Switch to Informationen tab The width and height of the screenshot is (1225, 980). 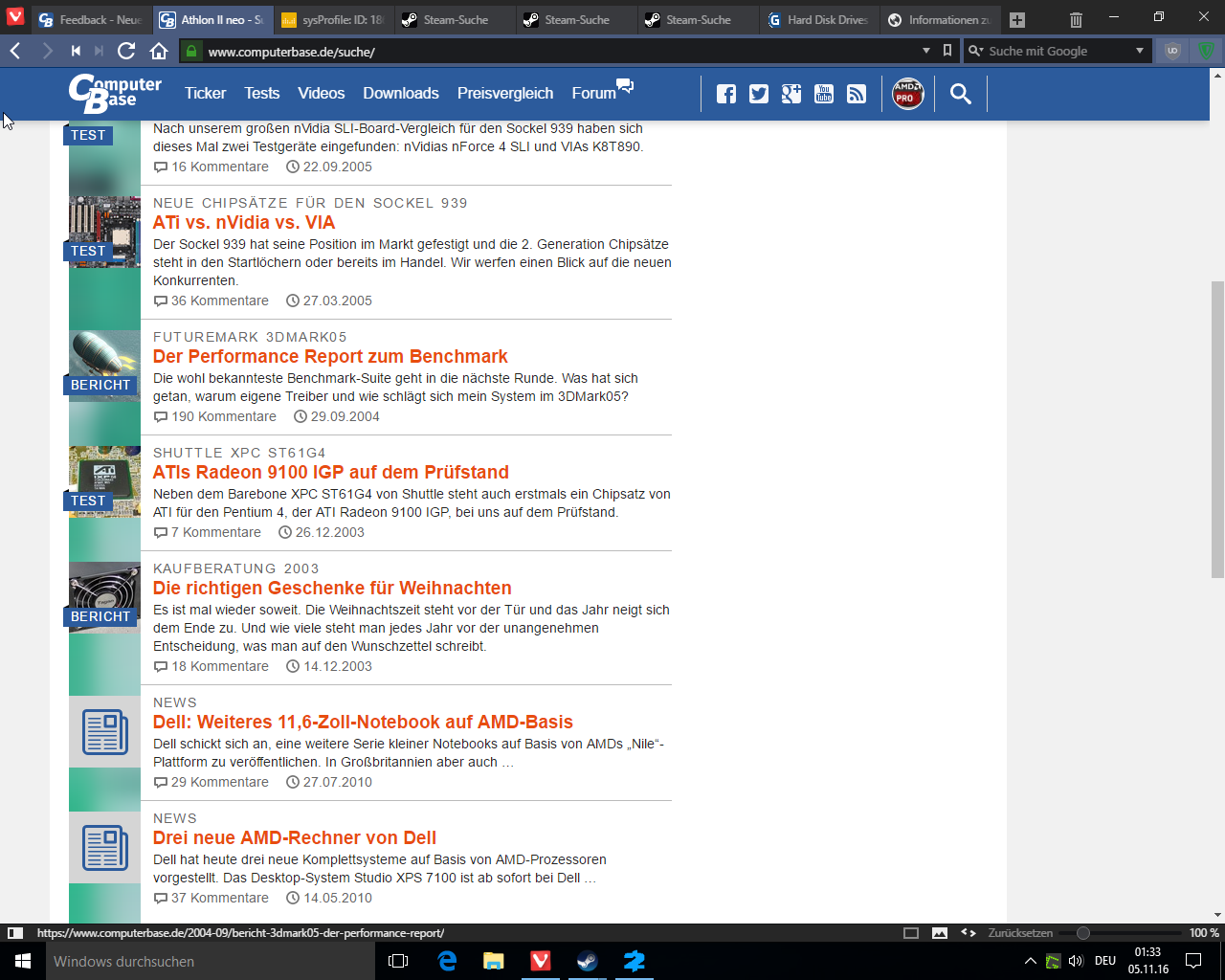point(940,19)
